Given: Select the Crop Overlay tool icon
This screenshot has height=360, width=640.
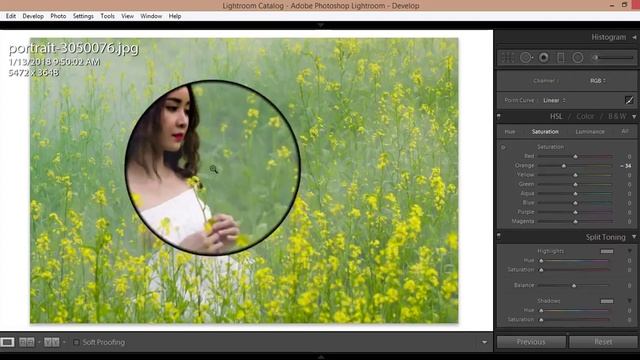Looking at the screenshot, I should (x=508, y=58).
